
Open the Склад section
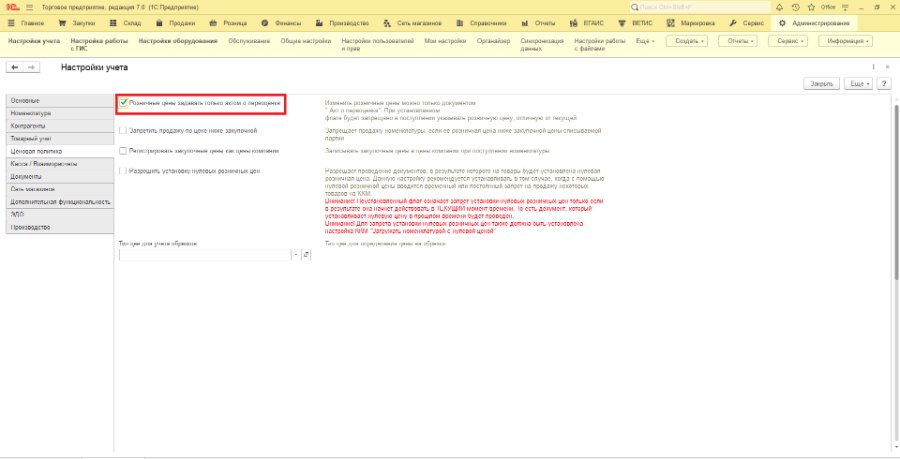125,23
